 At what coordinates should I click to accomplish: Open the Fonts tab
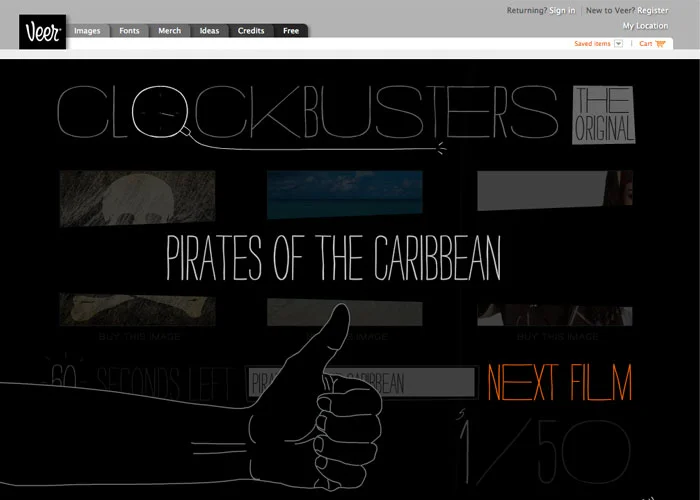coord(129,31)
